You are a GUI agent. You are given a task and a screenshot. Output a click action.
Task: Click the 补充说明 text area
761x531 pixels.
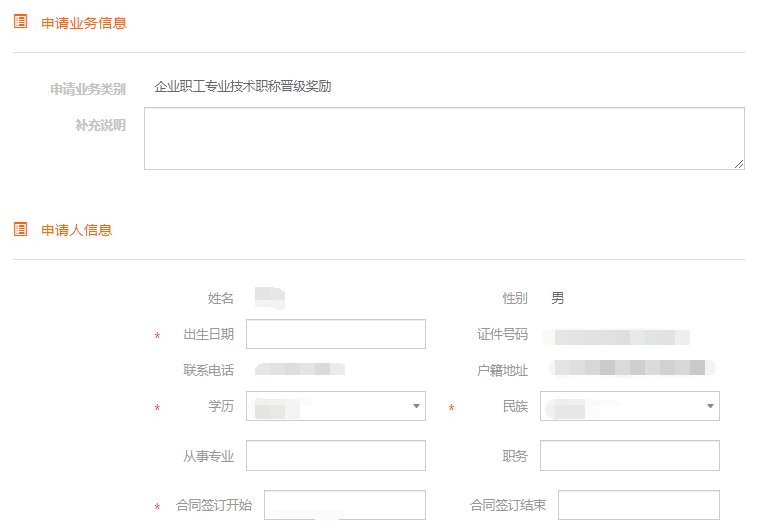click(443, 138)
